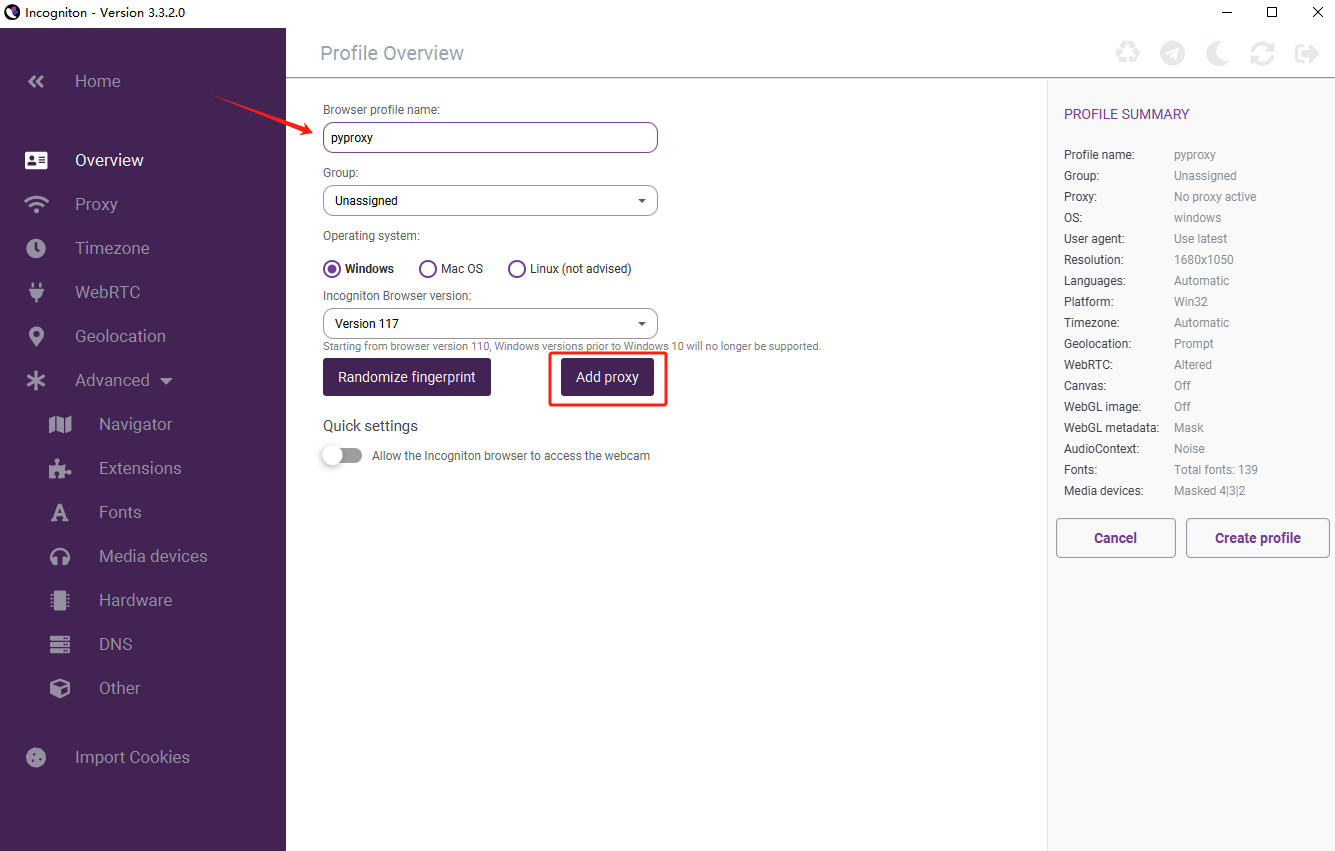Open Incogniton Browser version dropdown

coord(490,323)
